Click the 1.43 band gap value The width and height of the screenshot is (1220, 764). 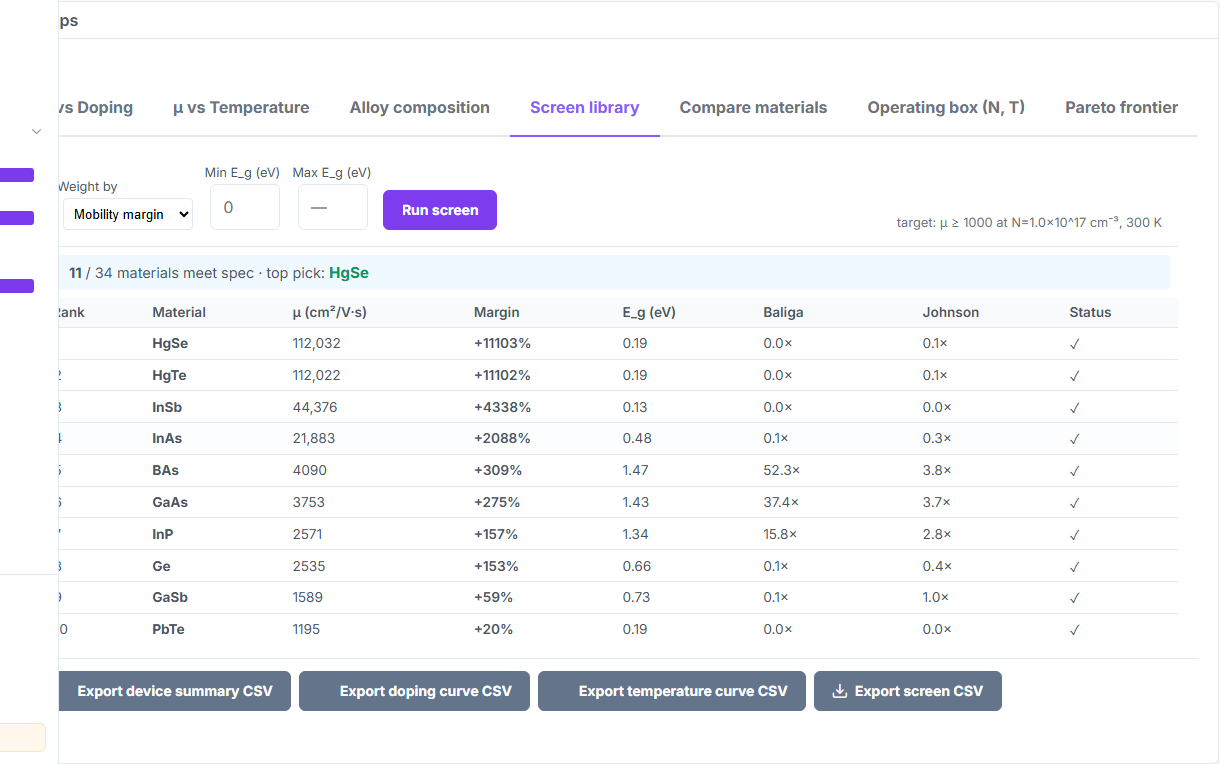(635, 502)
